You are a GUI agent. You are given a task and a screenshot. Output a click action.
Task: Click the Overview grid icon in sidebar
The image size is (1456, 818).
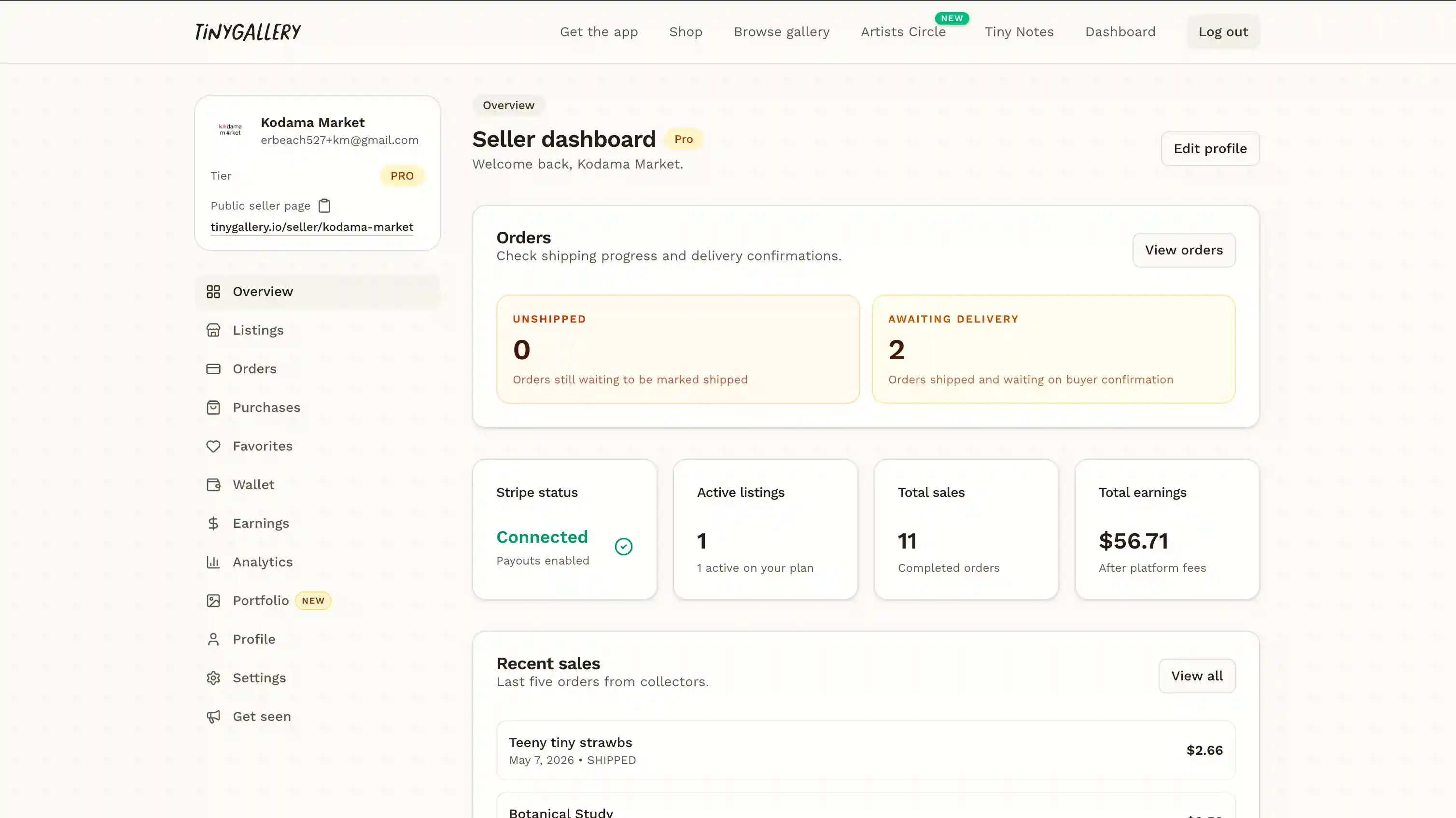tap(213, 292)
